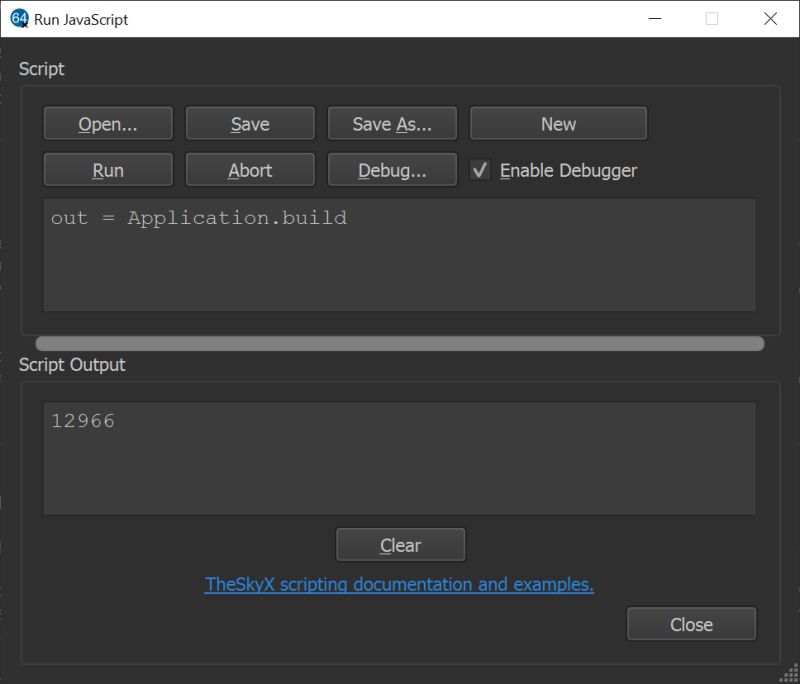Select the output value 12966
The image size is (800, 684).
coord(83,421)
